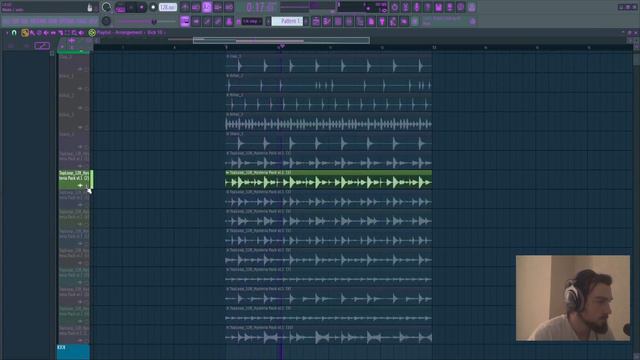Open the playlist options menu arrow
The width and height of the screenshot is (640, 360).
tap(7, 33)
